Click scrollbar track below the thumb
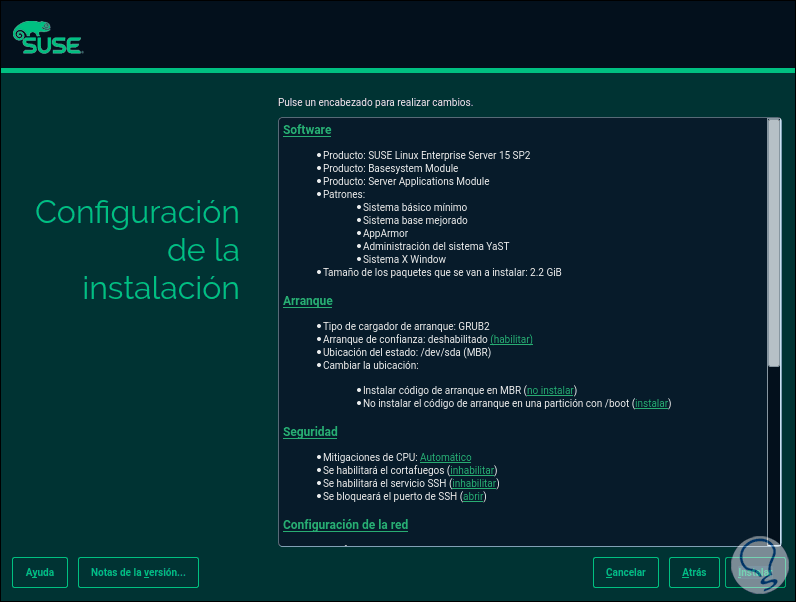The width and height of the screenshot is (796, 602). click(774, 454)
